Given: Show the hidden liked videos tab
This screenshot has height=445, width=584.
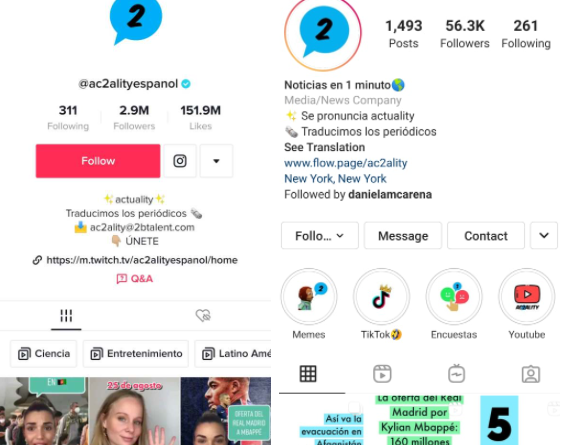Looking at the screenshot, I should pos(203,316).
